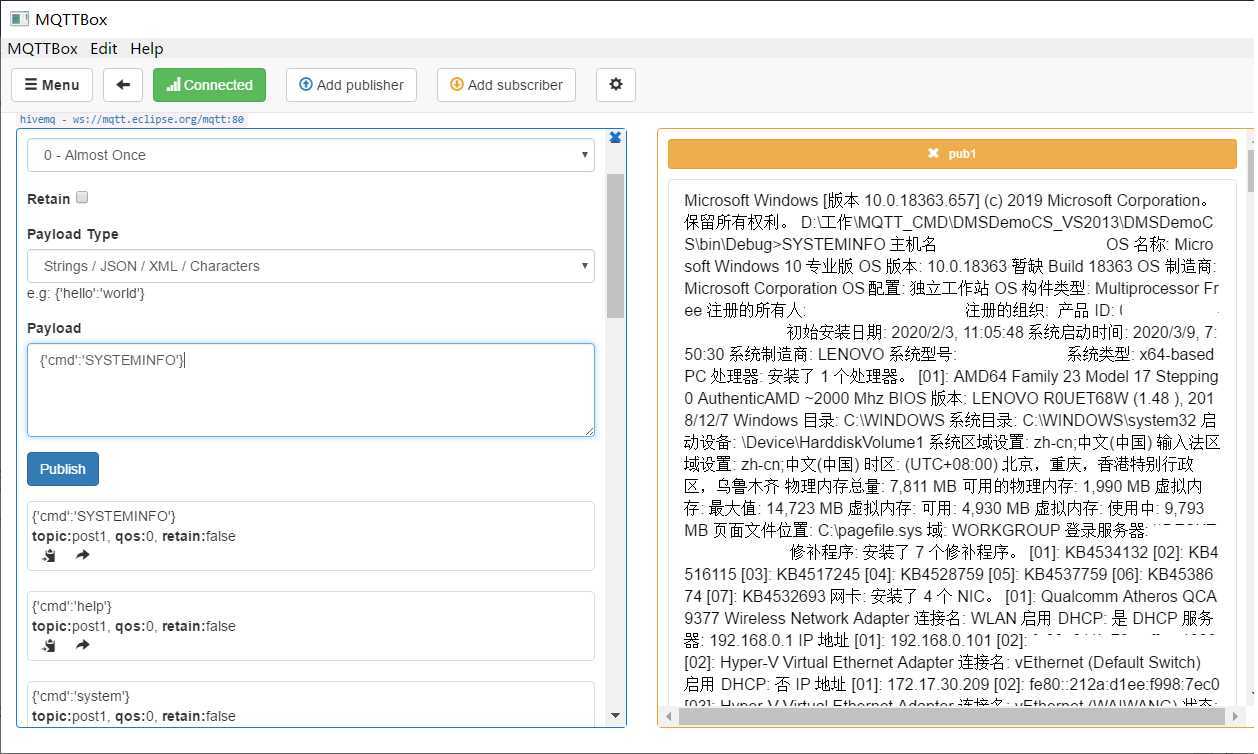Image resolution: width=1258 pixels, height=754 pixels.
Task: Open the QoS dropdown showing 0 - Almost Once
Action: (x=311, y=155)
